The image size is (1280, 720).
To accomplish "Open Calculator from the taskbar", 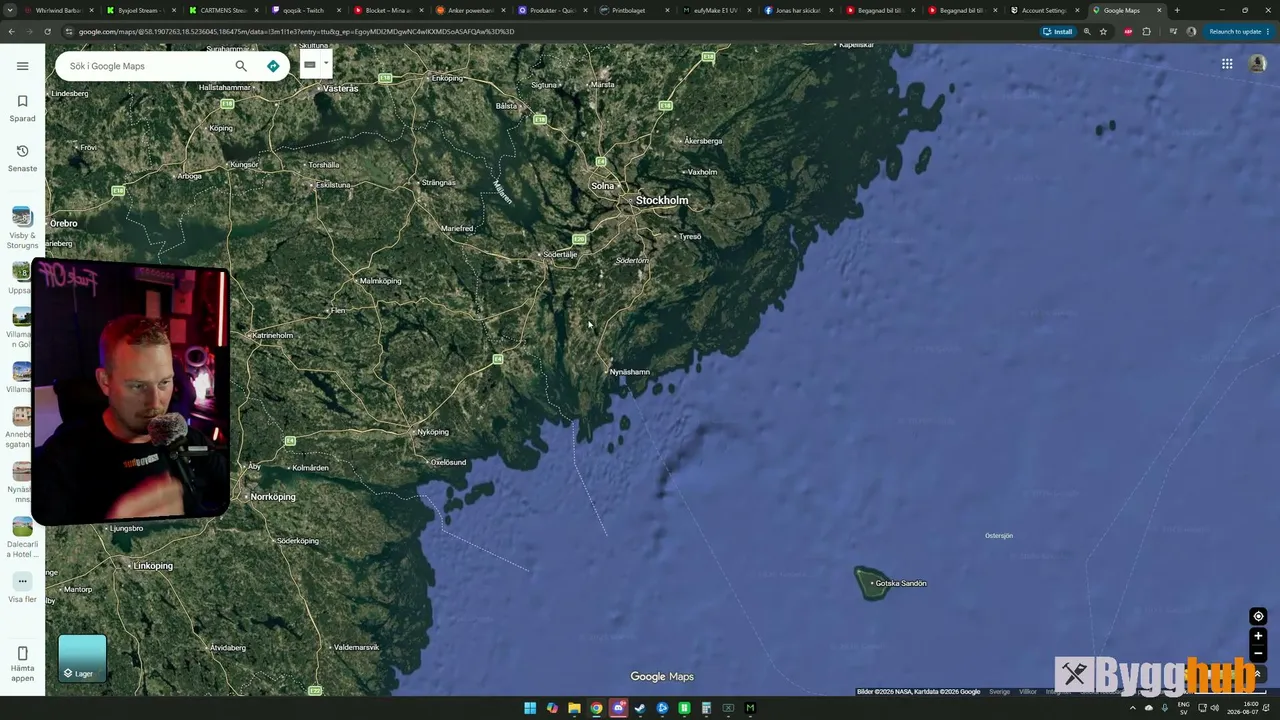I will 706,708.
